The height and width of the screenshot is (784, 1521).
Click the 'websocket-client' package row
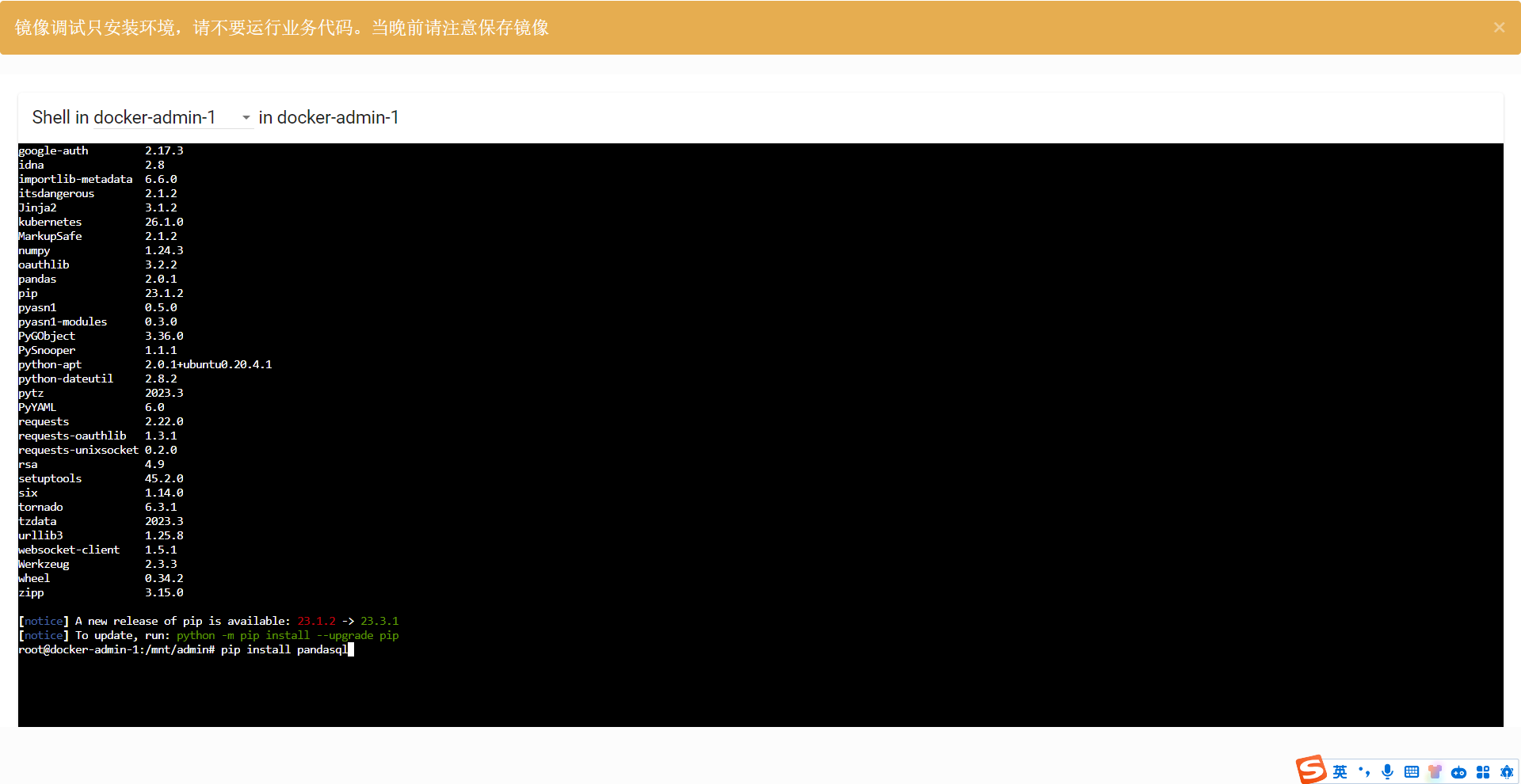tap(97, 550)
